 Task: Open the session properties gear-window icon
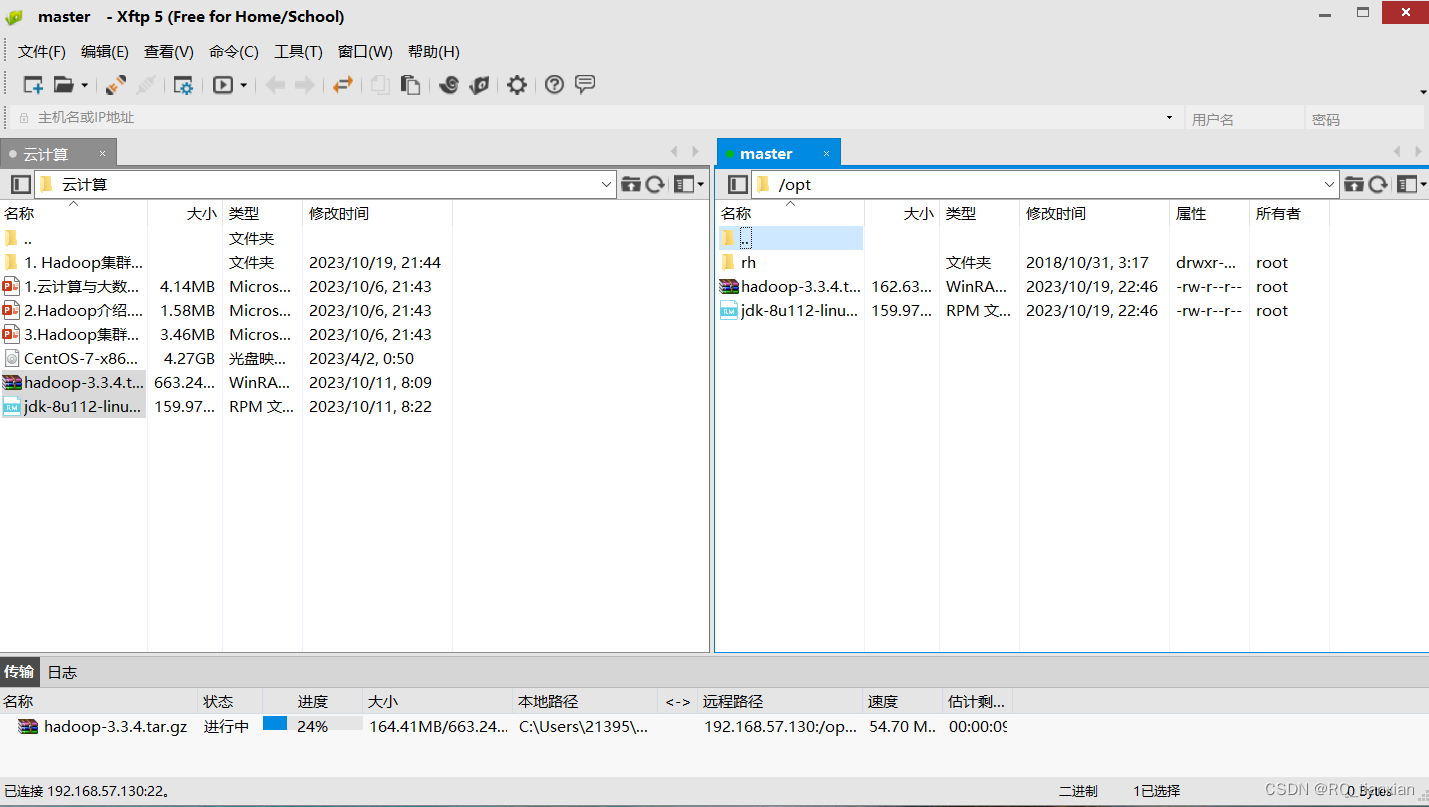click(x=183, y=85)
